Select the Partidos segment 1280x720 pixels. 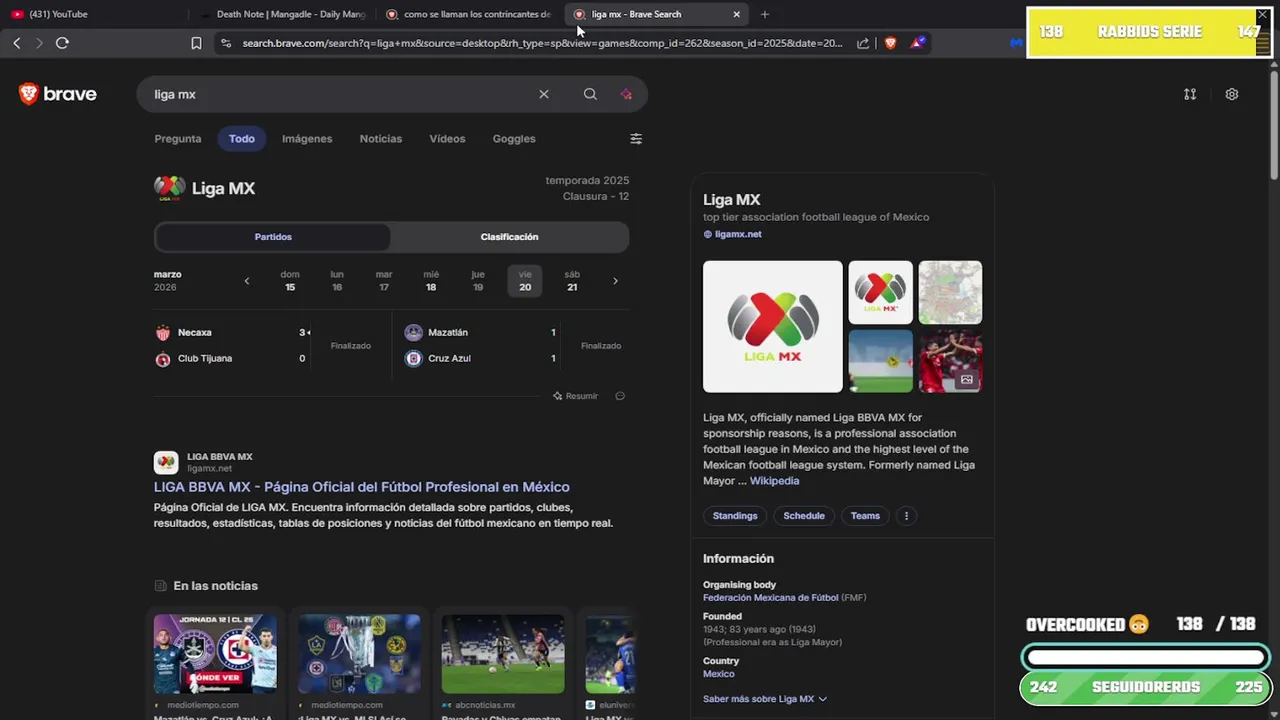click(273, 237)
